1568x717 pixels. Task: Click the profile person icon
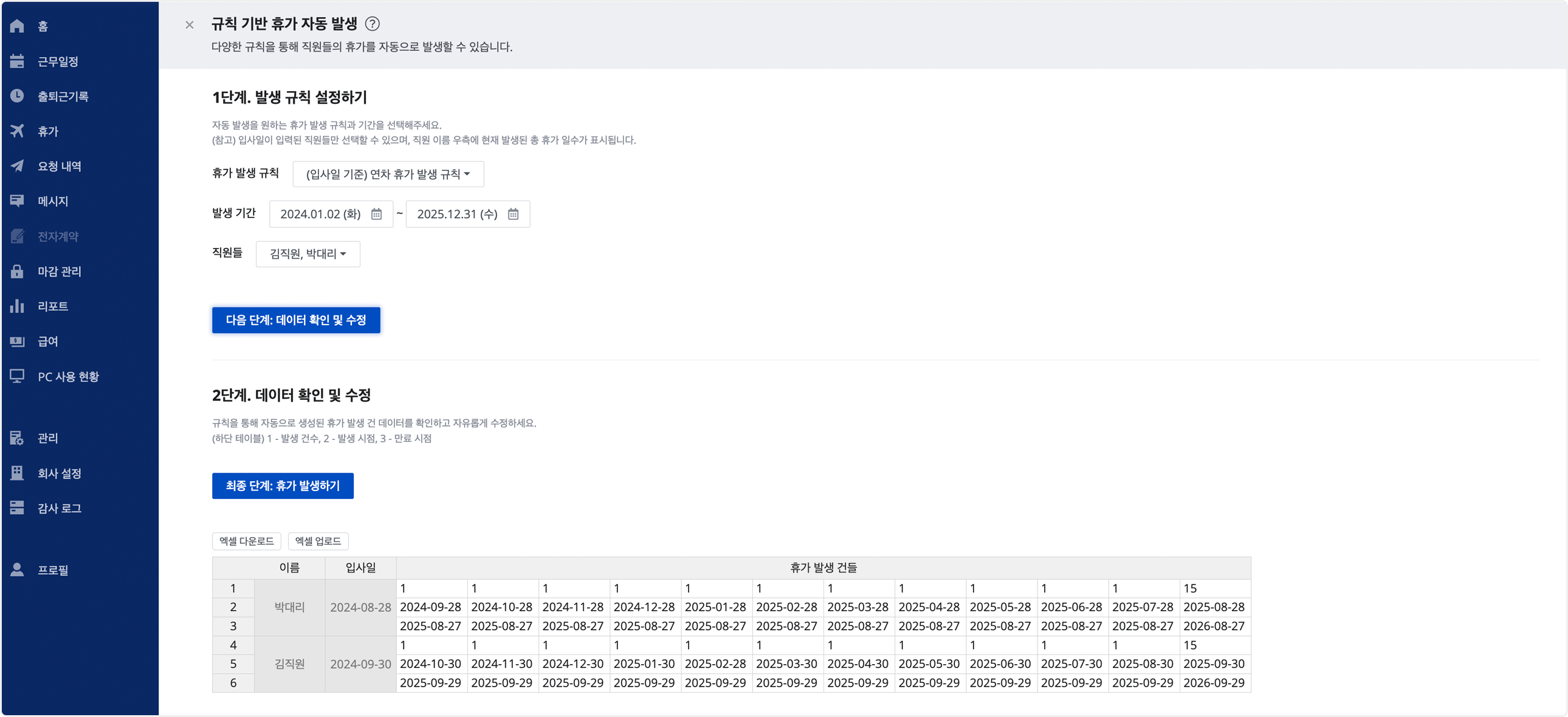coord(17,570)
